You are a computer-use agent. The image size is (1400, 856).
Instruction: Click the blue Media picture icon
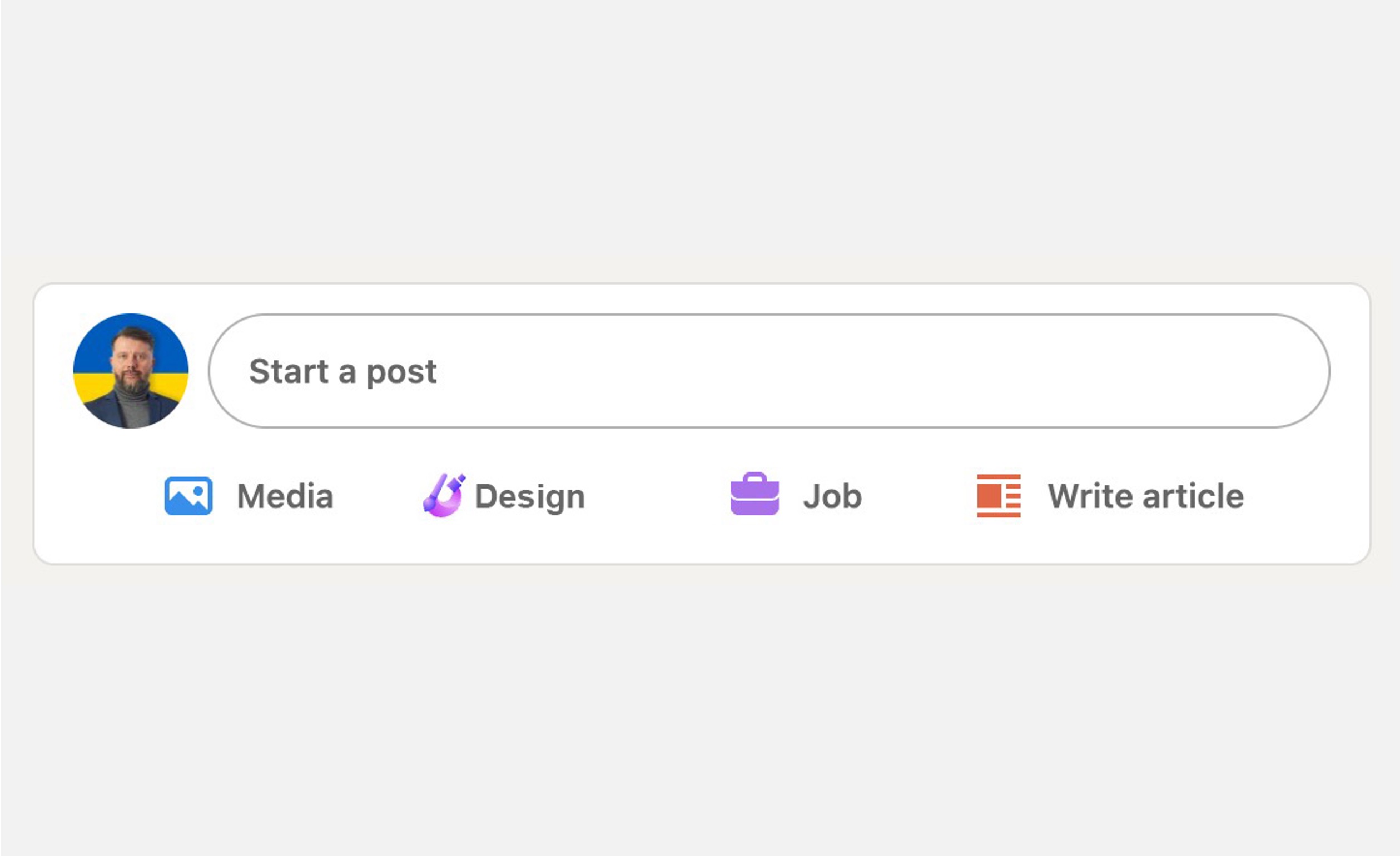pos(188,495)
